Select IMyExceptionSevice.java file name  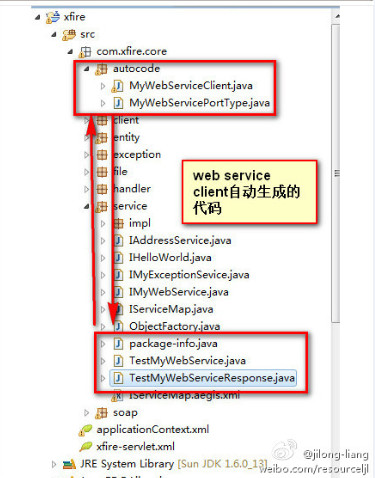(x=189, y=275)
